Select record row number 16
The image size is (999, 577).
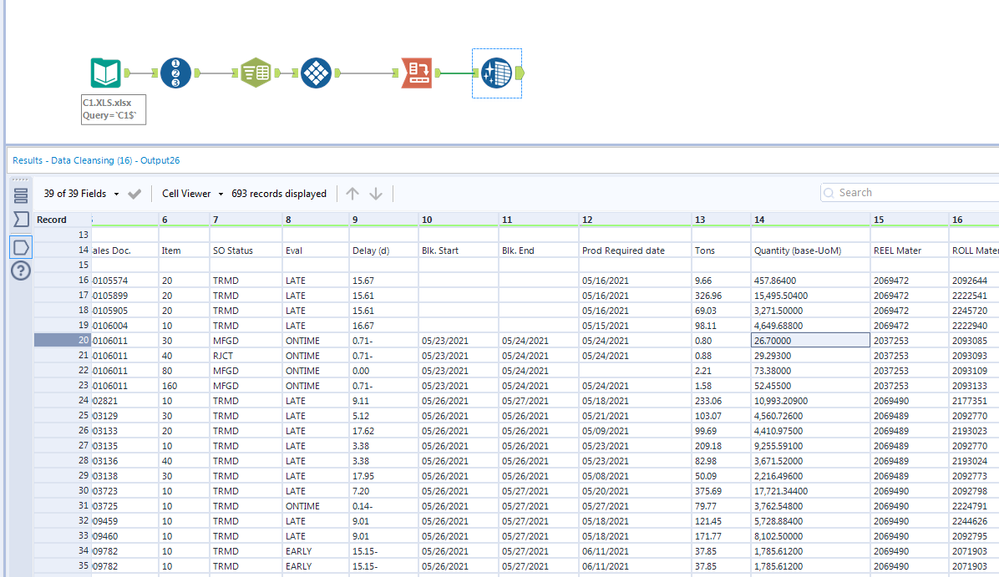[x=62, y=281]
